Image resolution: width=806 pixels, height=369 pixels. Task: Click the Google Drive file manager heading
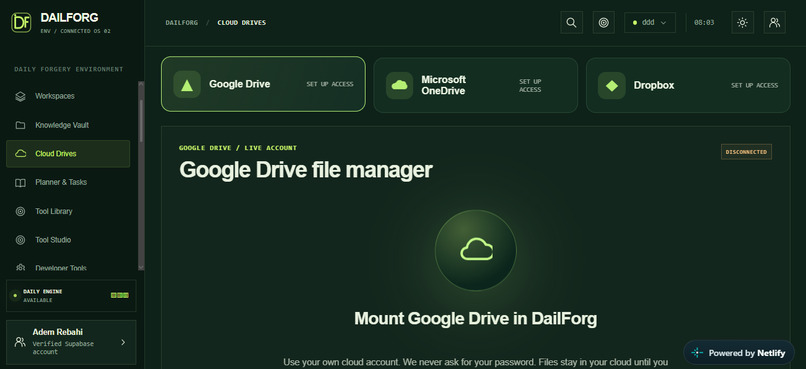(x=306, y=170)
